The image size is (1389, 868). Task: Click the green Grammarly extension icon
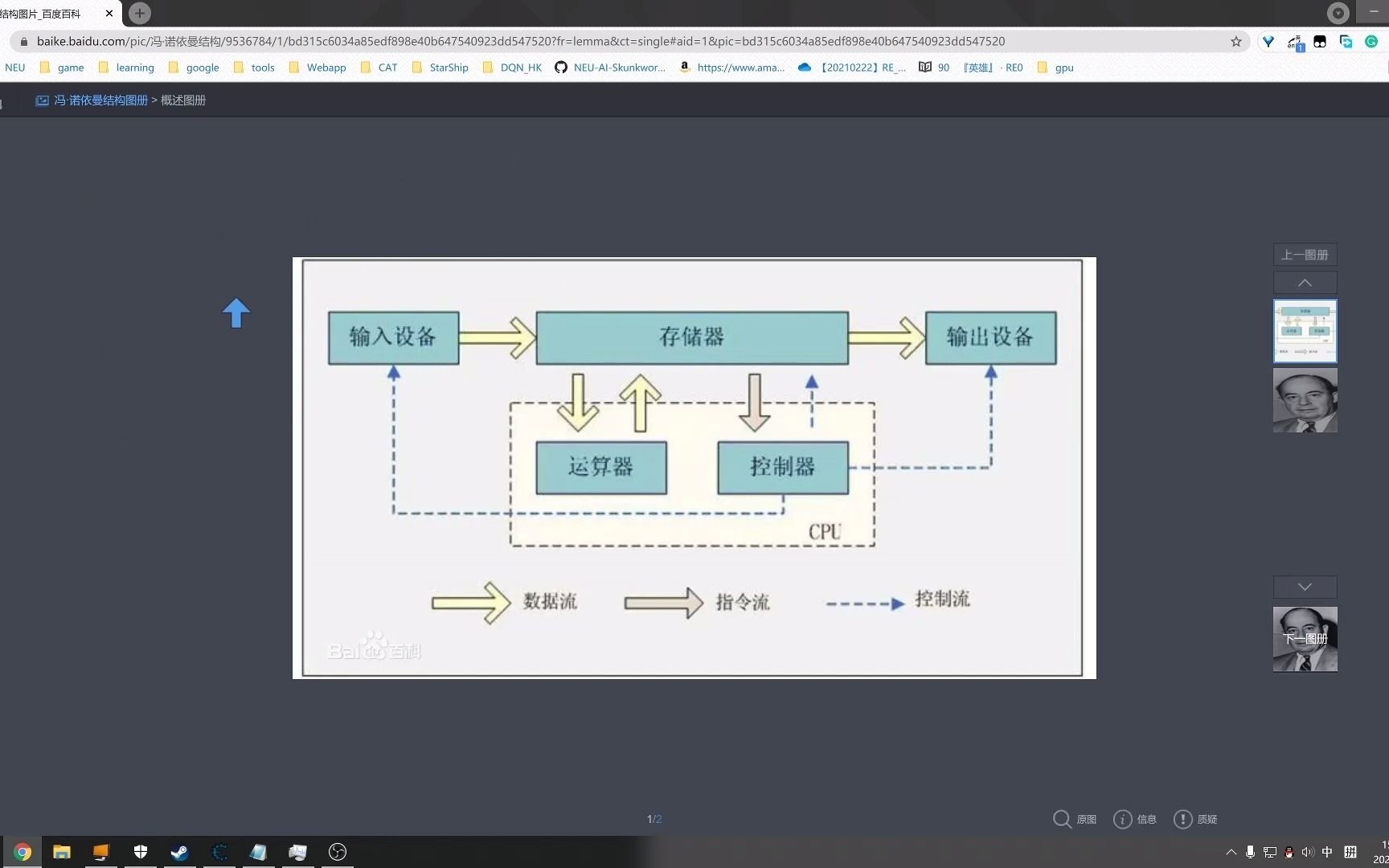(1372, 41)
